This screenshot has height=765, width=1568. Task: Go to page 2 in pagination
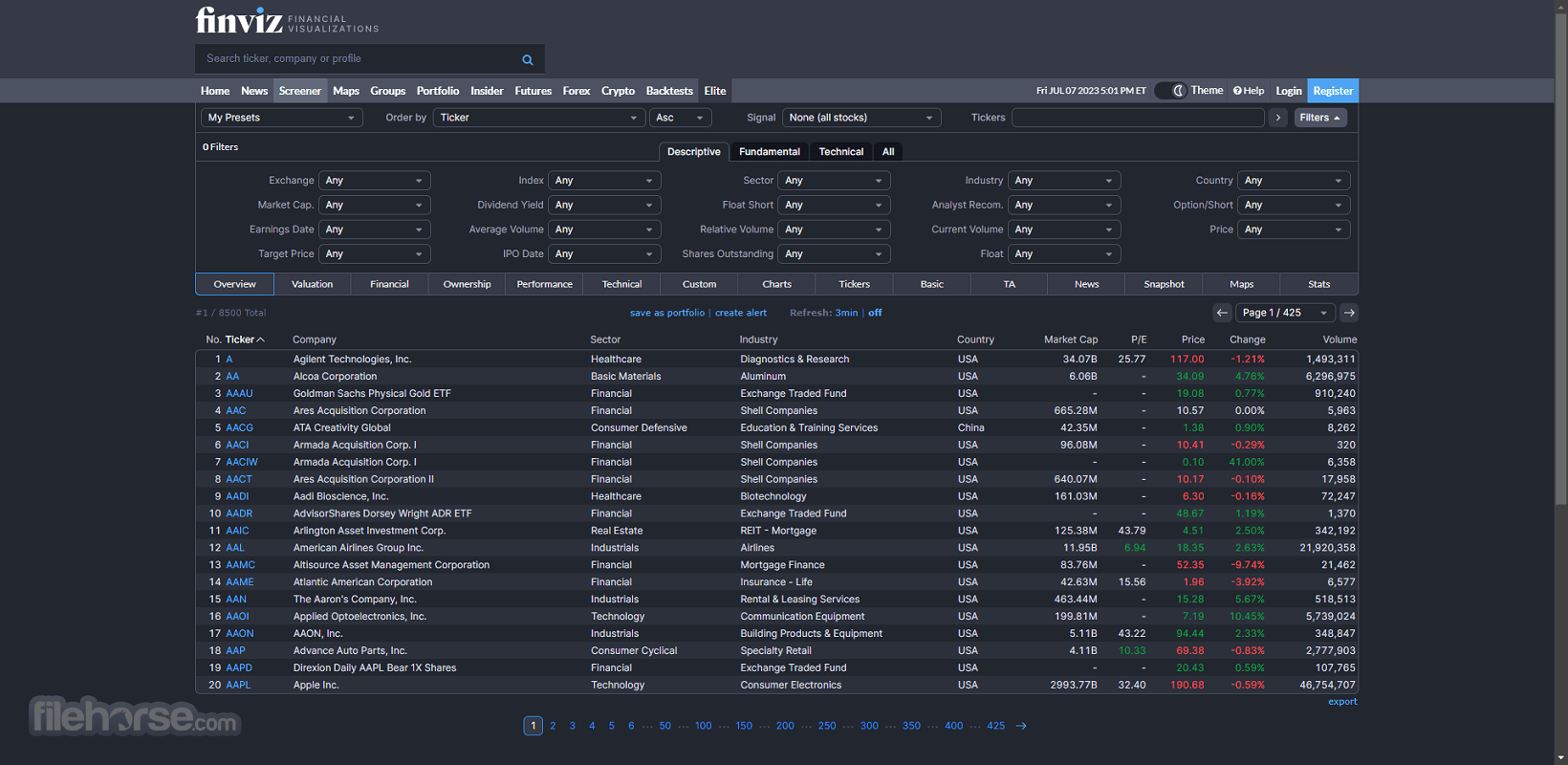coord(553,726)
